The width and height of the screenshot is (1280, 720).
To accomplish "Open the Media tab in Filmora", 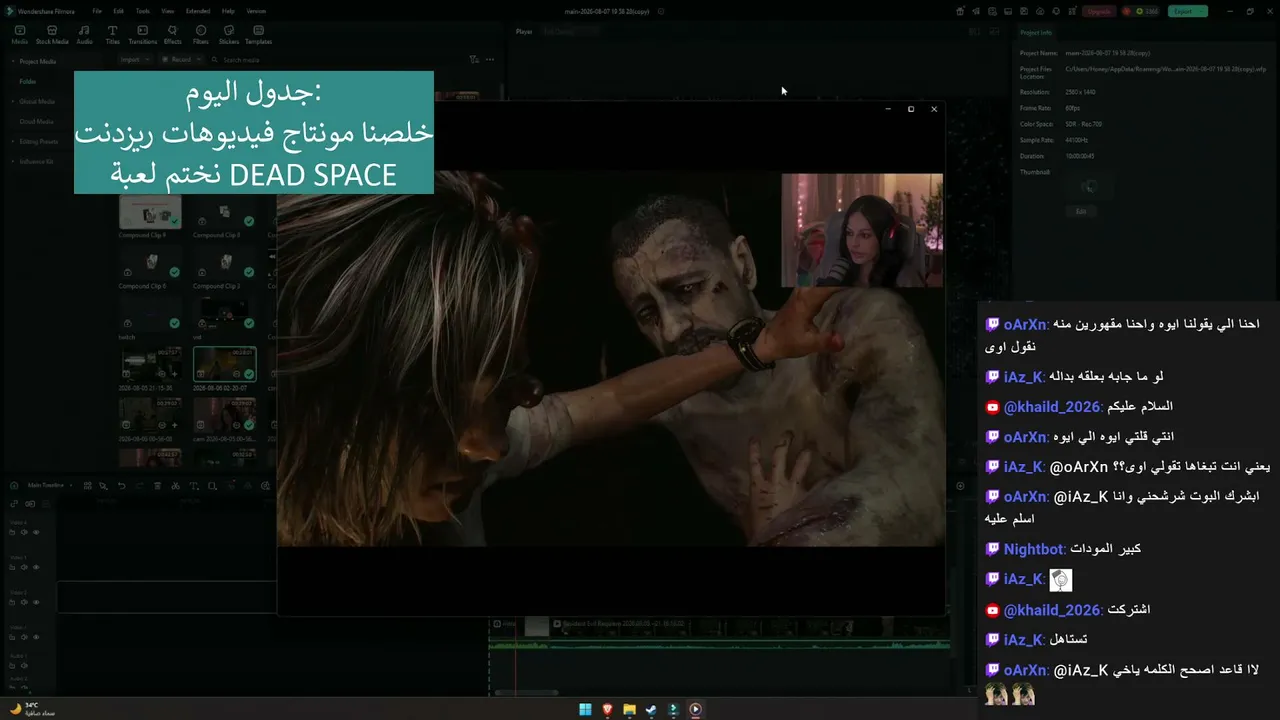I will coord(20,35).
